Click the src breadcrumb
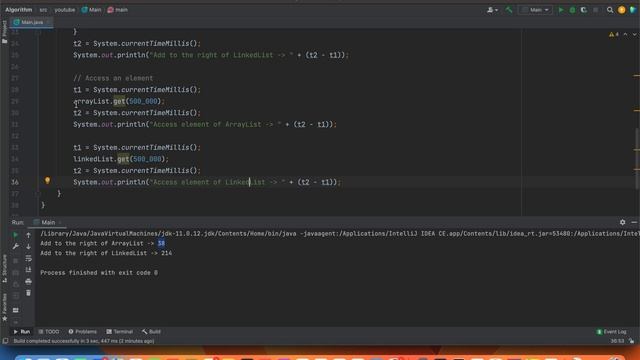Image resolution: width=640 pixels, height=360 pixels. coord(43,10)
